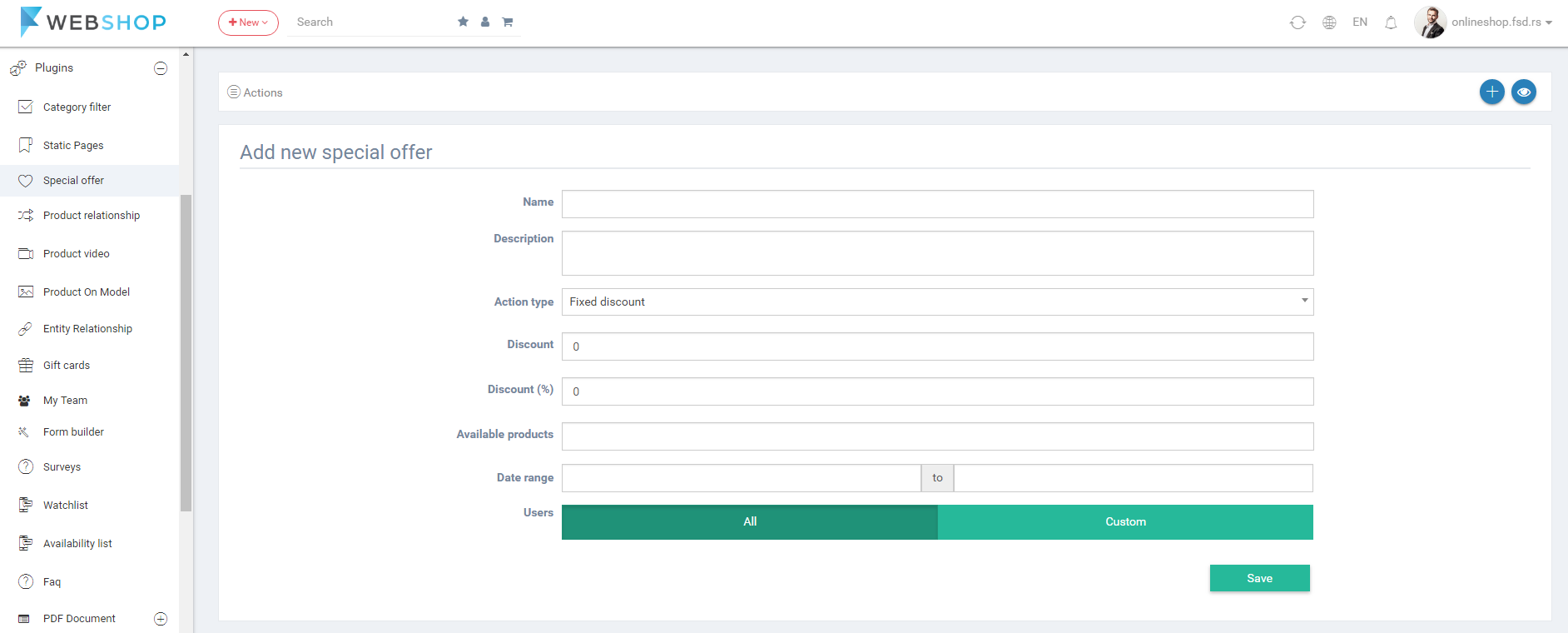Open Entity Relationship plugin
Image resolution: width=1568 pixels, height=633 pixels.
(87, 328)
